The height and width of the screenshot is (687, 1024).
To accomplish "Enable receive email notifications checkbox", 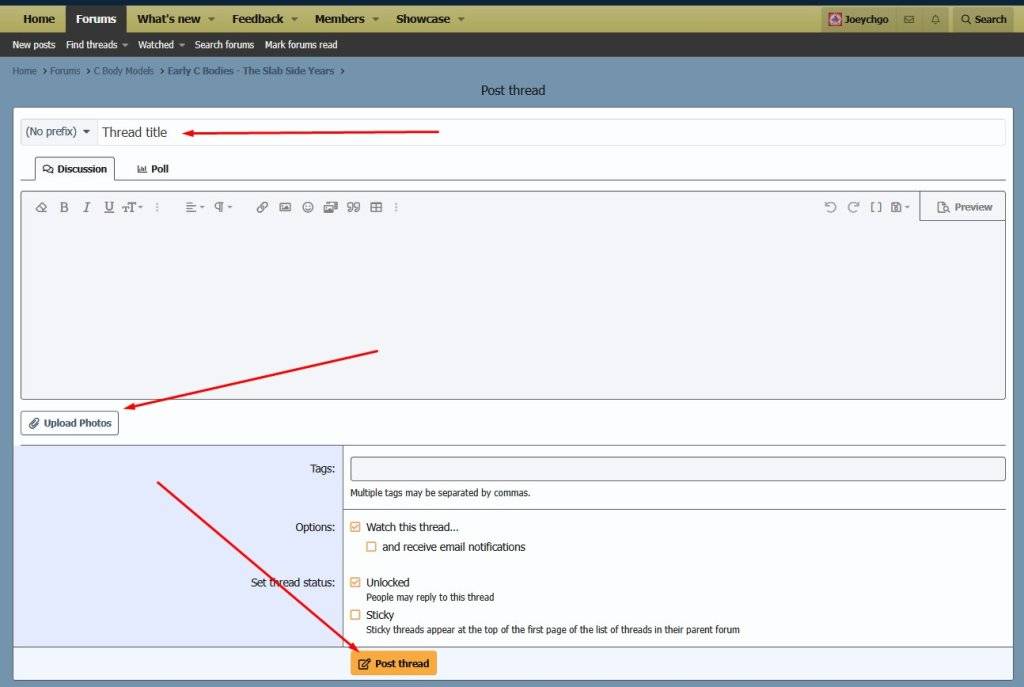I will 371,547.
